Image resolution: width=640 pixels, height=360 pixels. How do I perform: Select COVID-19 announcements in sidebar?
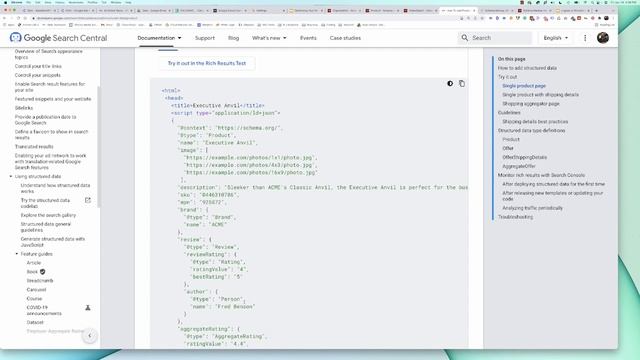(x=44, y=310)
